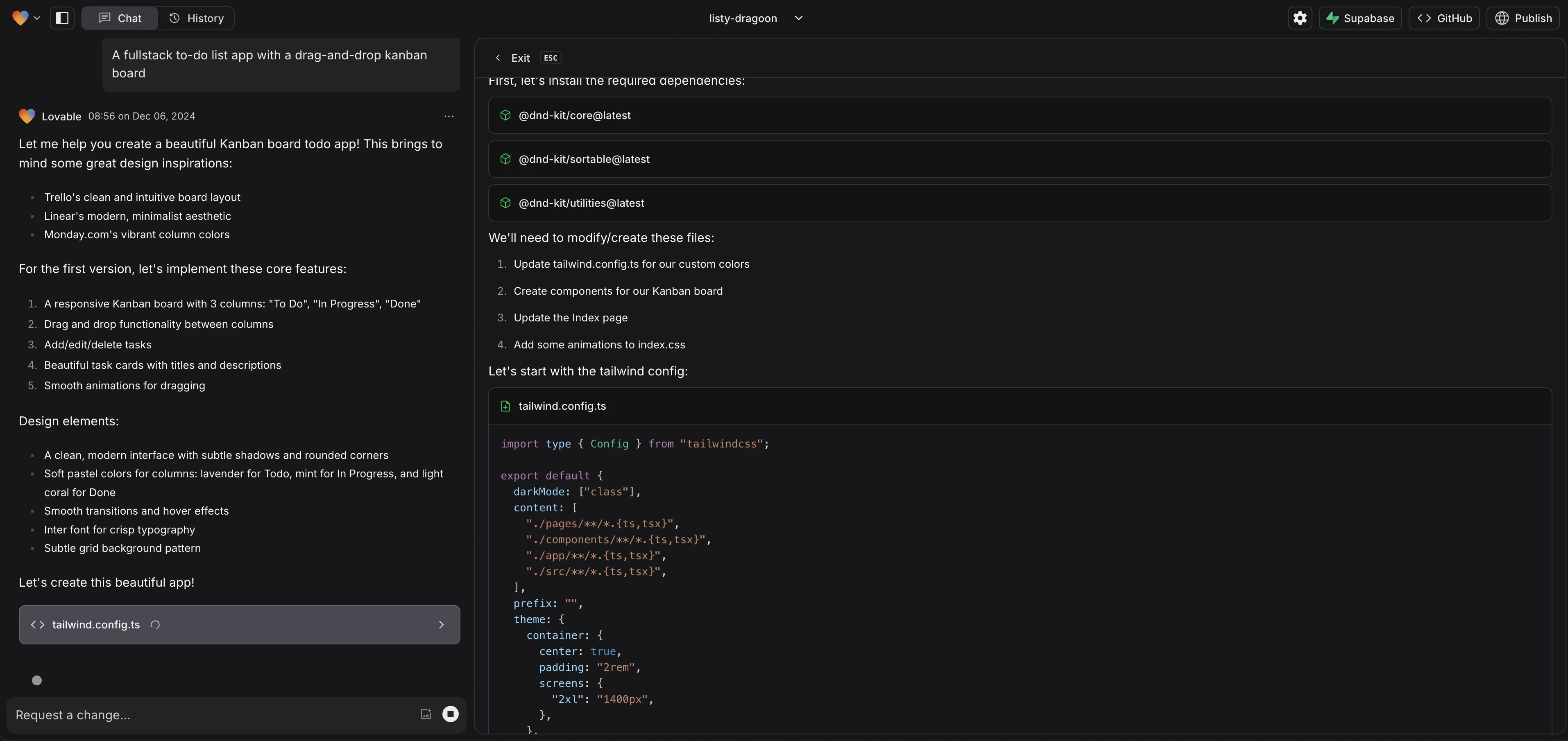The height and width of the screenshot is (741, 1568).
Task: Click the @dnd-kit/core@latest package icon
Action: pyautogui.click(x=505, y=115)
